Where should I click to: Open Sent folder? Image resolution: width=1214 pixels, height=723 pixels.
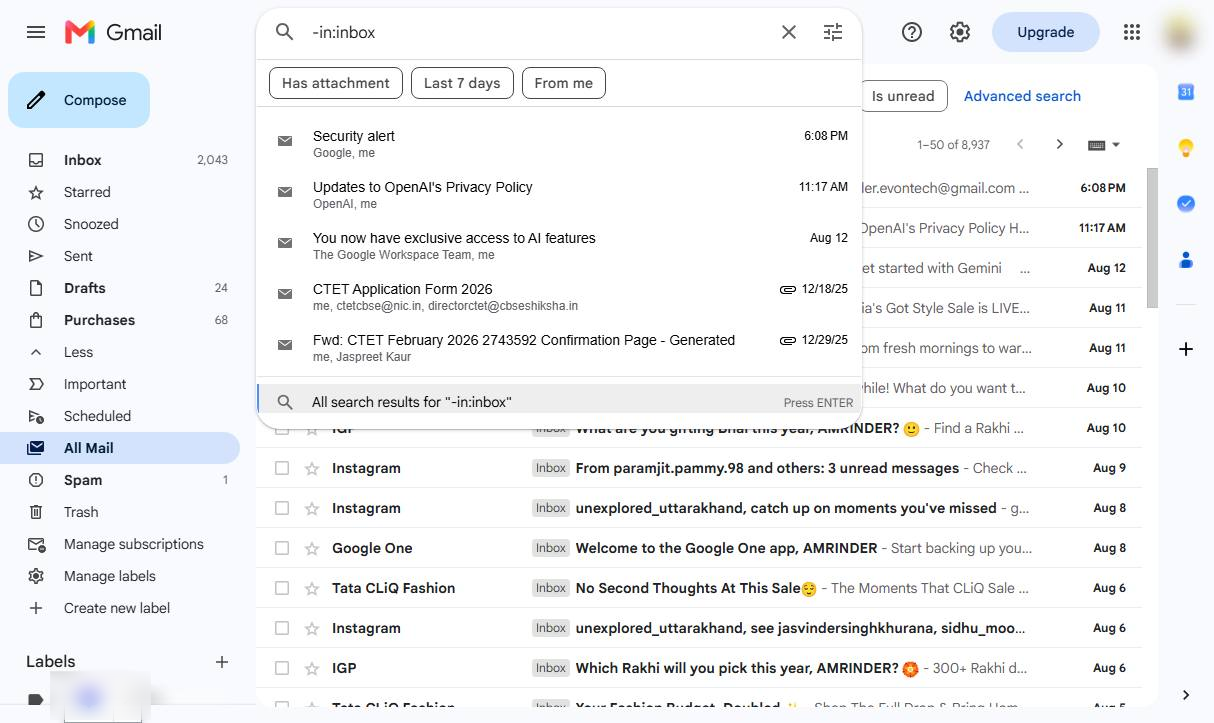coord(120,256)
